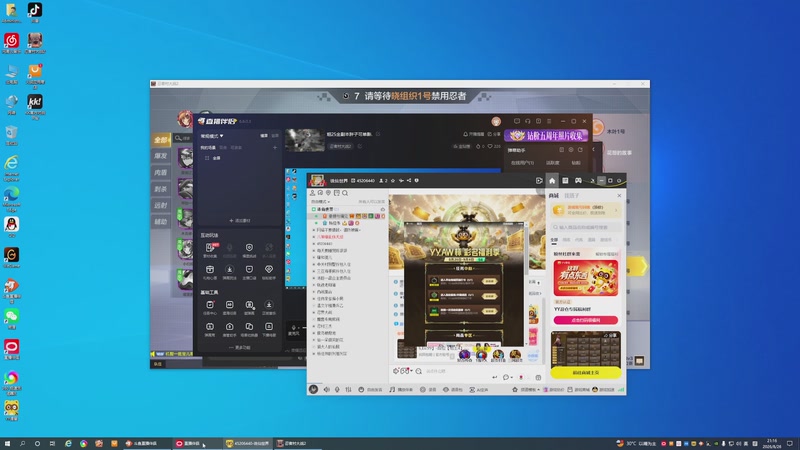800x450 pixels.
Task: Click the red promo banner in YY 商城 panel
Action: tap(585, 278)
